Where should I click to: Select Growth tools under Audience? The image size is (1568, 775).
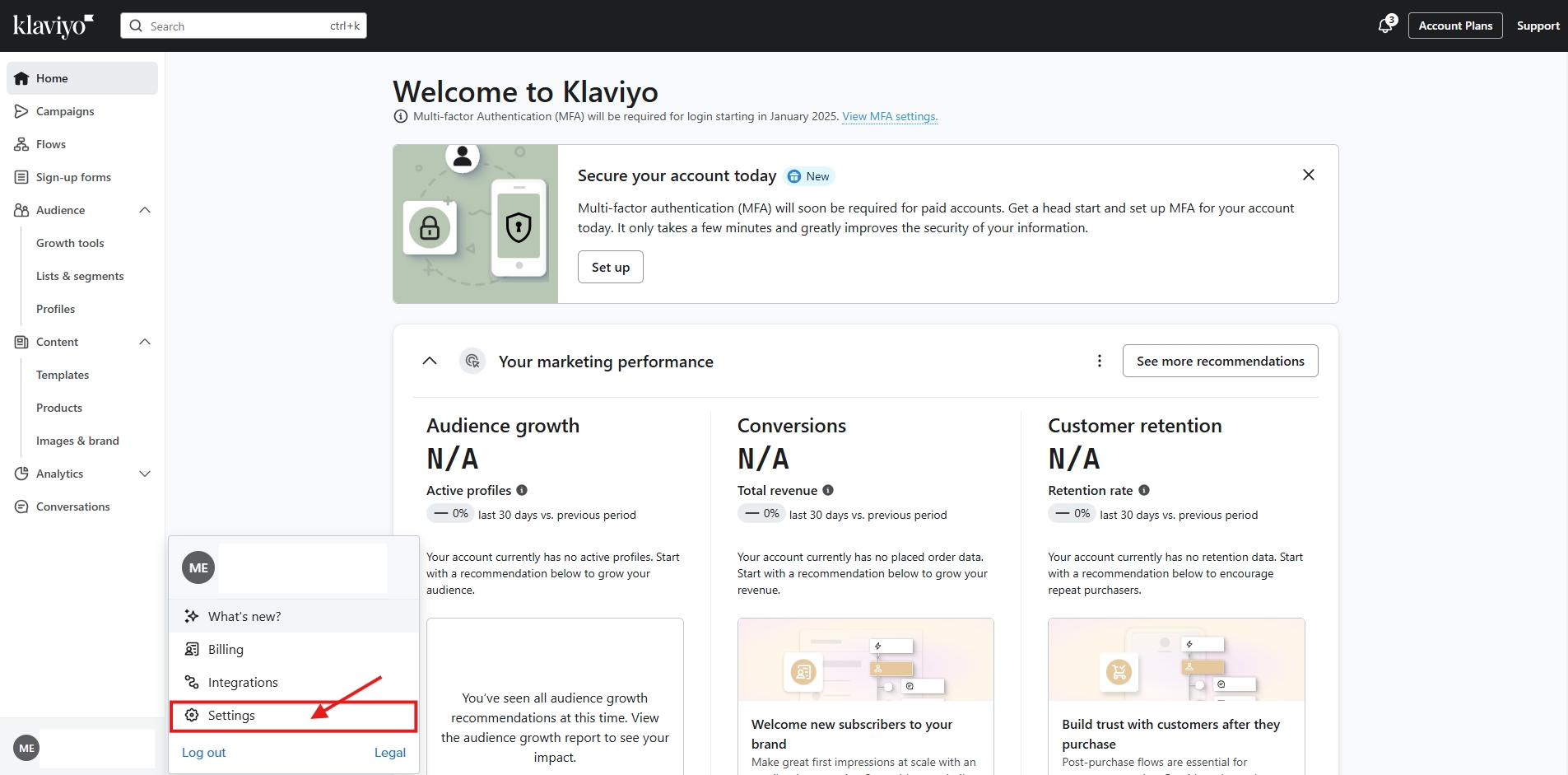[70, 243]
